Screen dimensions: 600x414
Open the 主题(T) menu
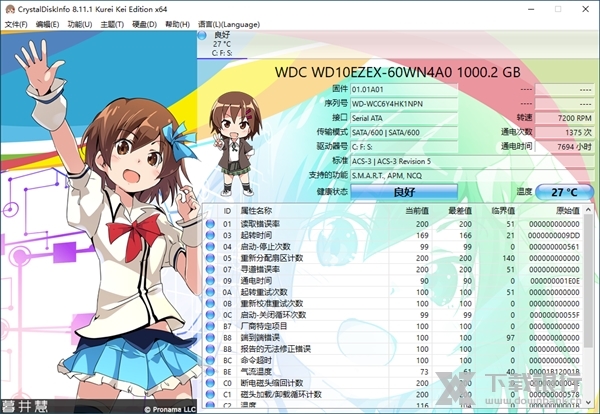[x=112, y=24]
